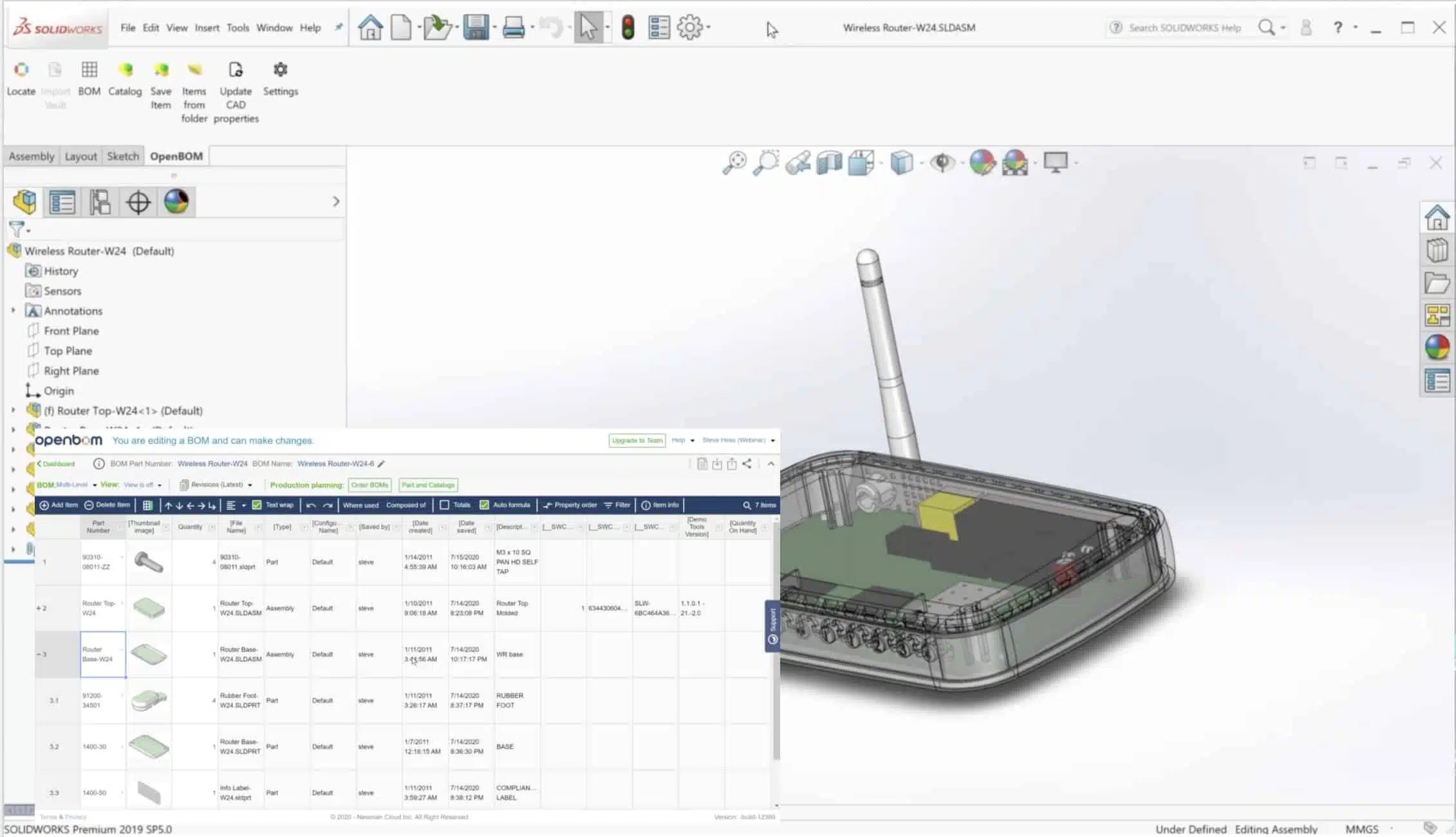Switch to the Assembly tab
Image resolution: width=1456 pixels, height=837 pixels.
point(32,156)
